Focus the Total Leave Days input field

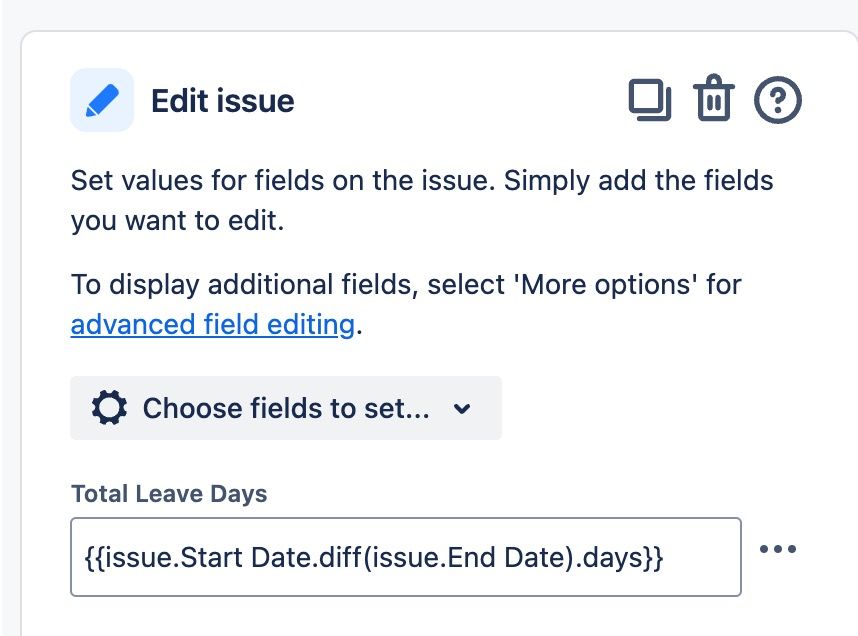coord(405,557)
